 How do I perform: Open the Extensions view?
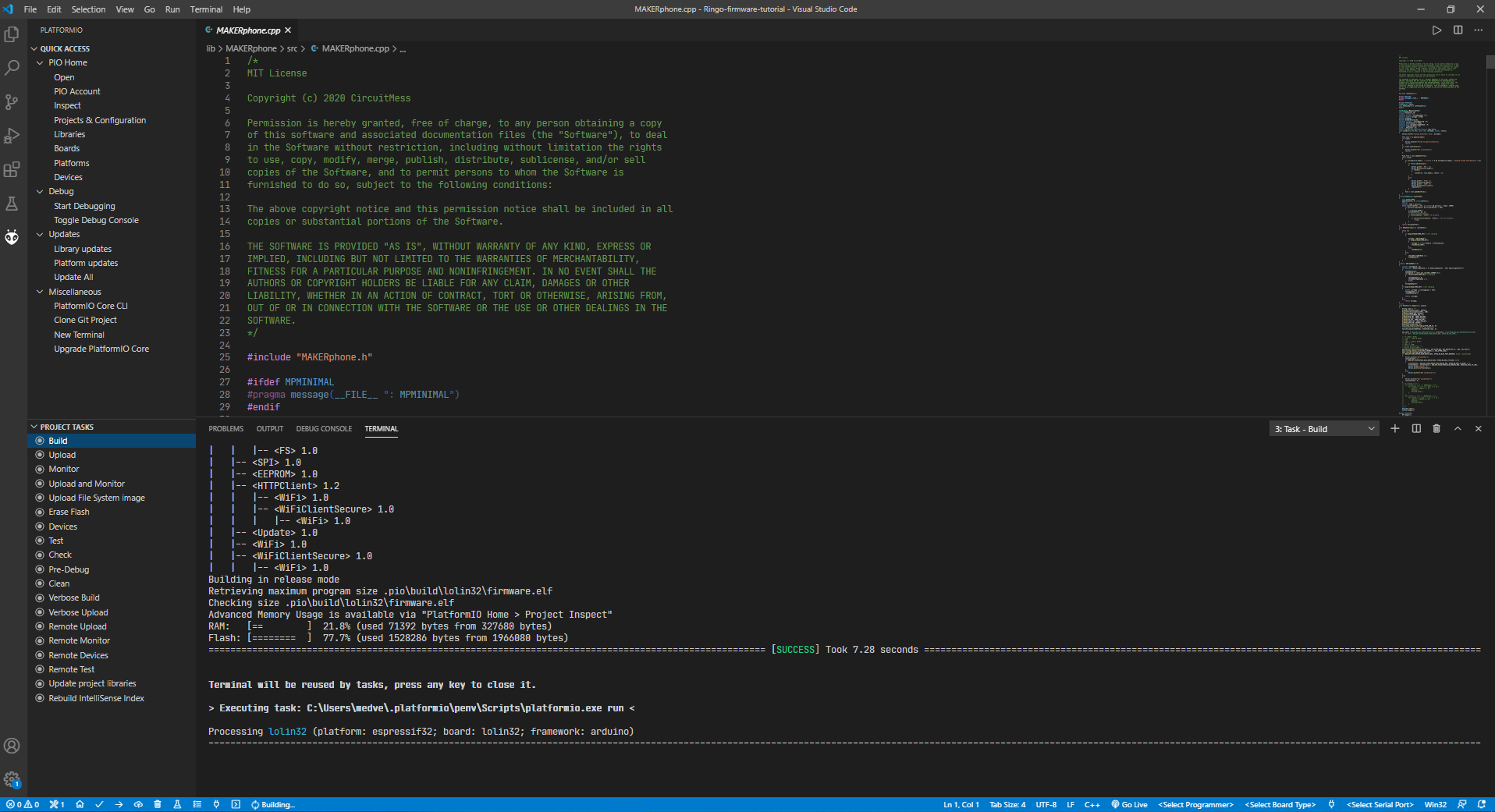(x=12, y=169)
